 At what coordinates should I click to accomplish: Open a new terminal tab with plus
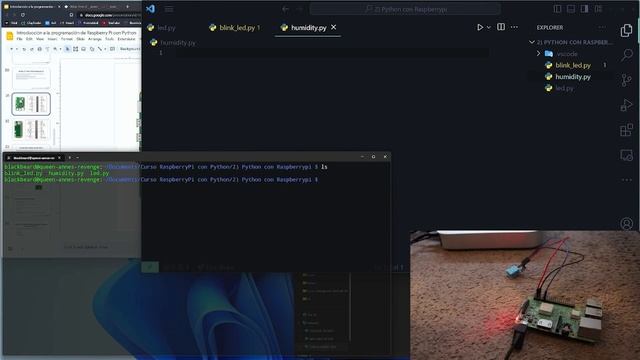coord(69,158)
